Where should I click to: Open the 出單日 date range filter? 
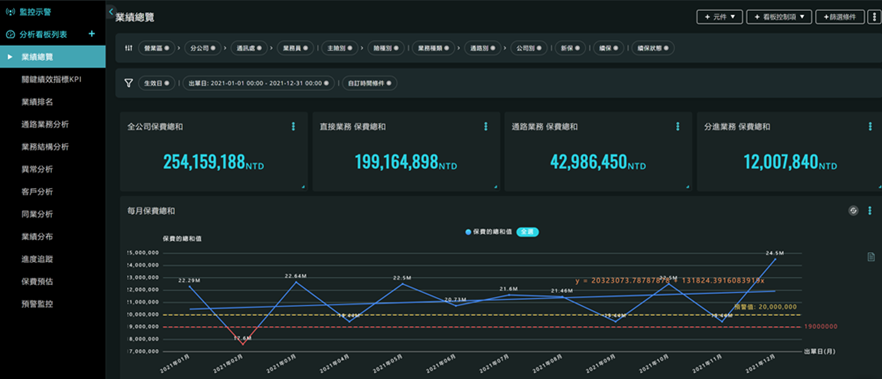point(259,83)
